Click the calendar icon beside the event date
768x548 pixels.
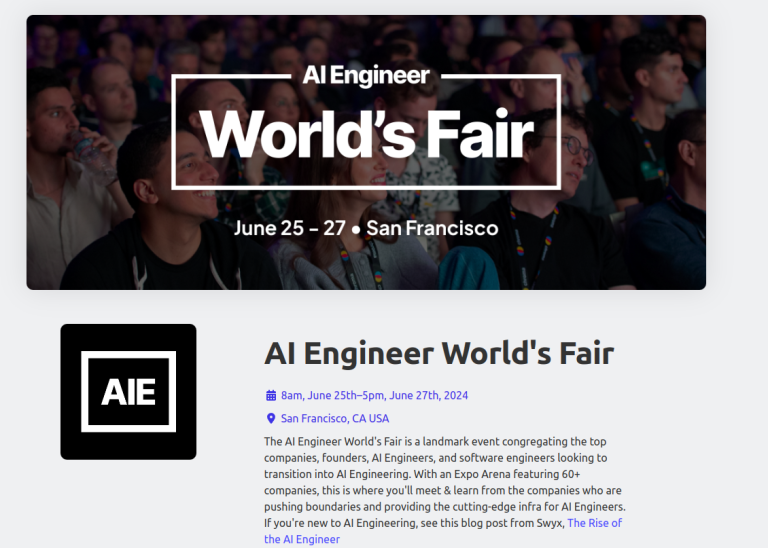[270, 395]
